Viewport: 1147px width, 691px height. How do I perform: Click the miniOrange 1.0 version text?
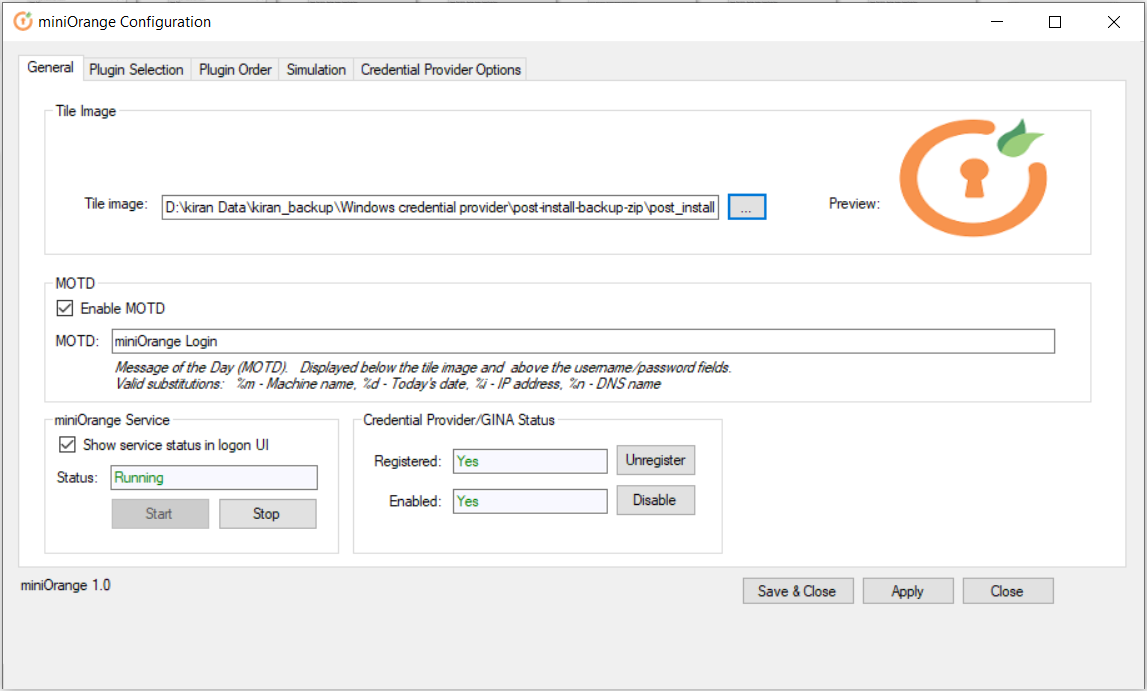click(x=66, y=585)
